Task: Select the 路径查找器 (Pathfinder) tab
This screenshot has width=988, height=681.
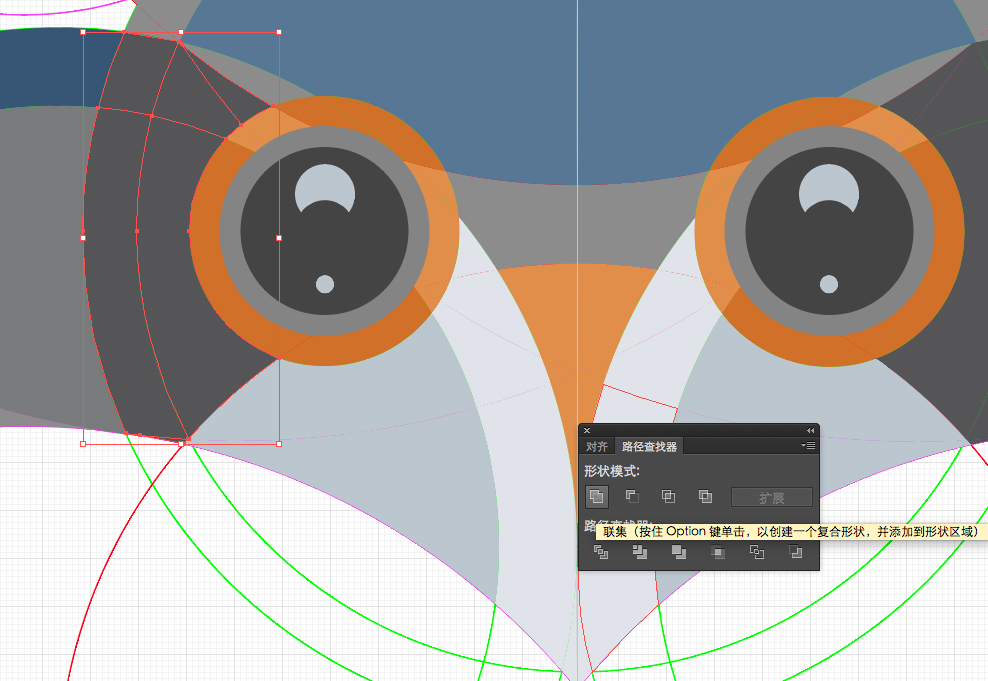Action: [x=649, y=447]
